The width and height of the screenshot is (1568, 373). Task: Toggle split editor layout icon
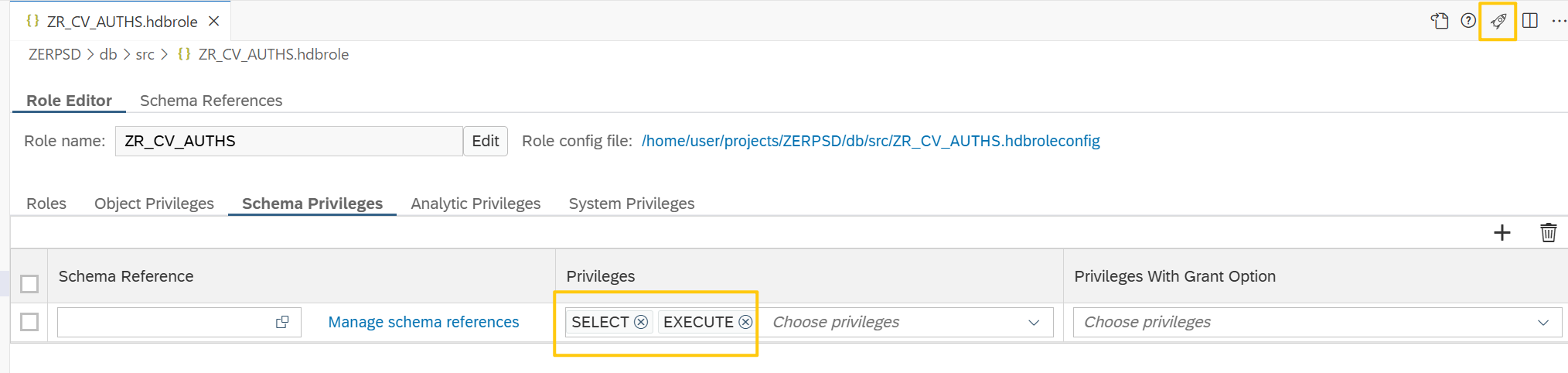pyautogui.click(x=1529, y=21)
